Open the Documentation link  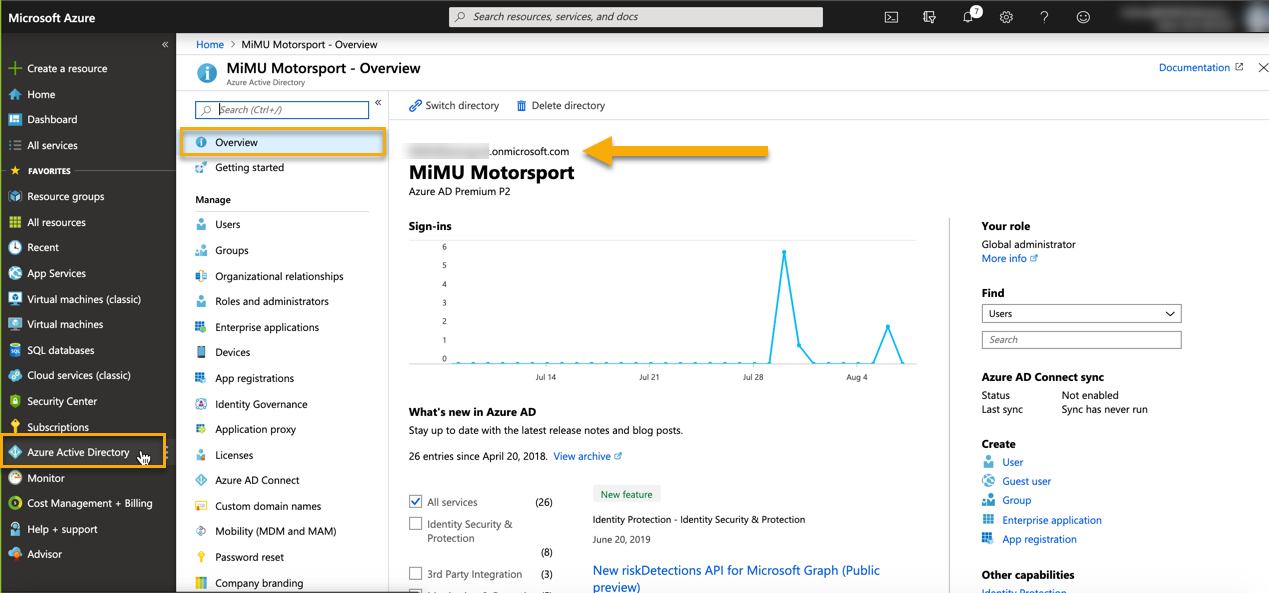click(x=1194, y=68)
